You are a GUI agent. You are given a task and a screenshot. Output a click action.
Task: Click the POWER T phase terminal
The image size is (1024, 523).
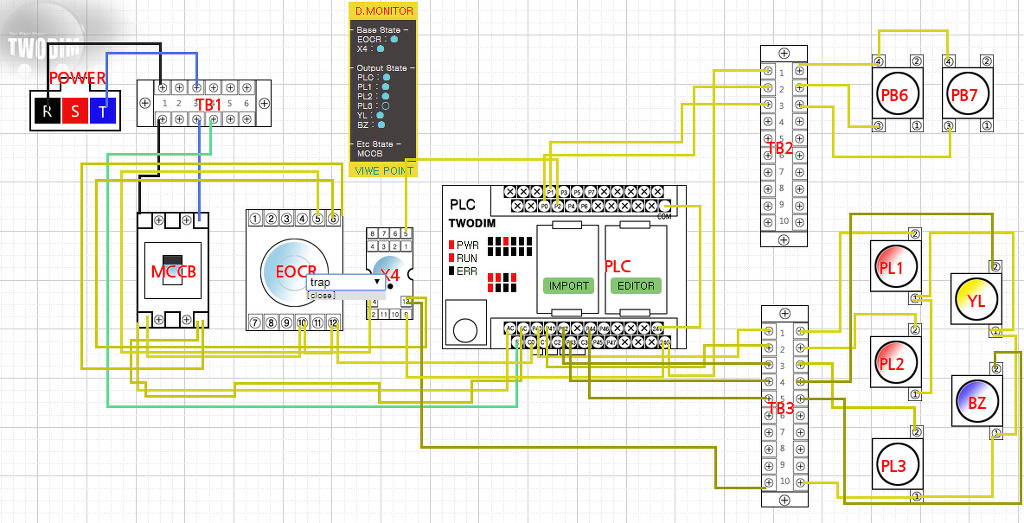pyautogui.click(x=103, y=112)
